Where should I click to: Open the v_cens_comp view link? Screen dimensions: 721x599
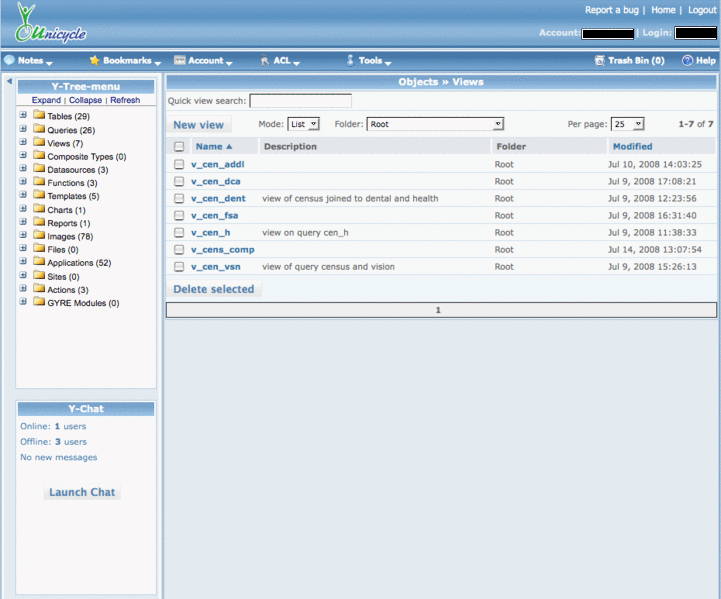point(222,249)
